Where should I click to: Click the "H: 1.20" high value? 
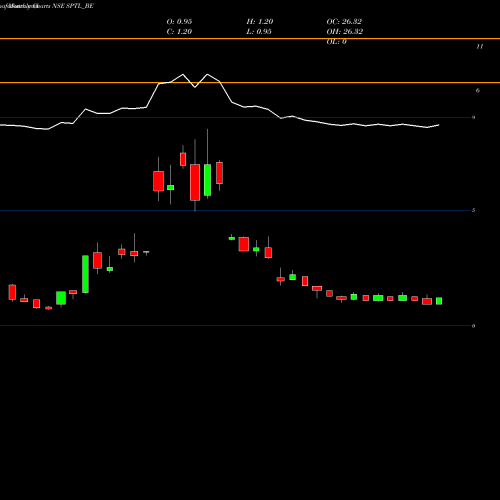point(260,21)
